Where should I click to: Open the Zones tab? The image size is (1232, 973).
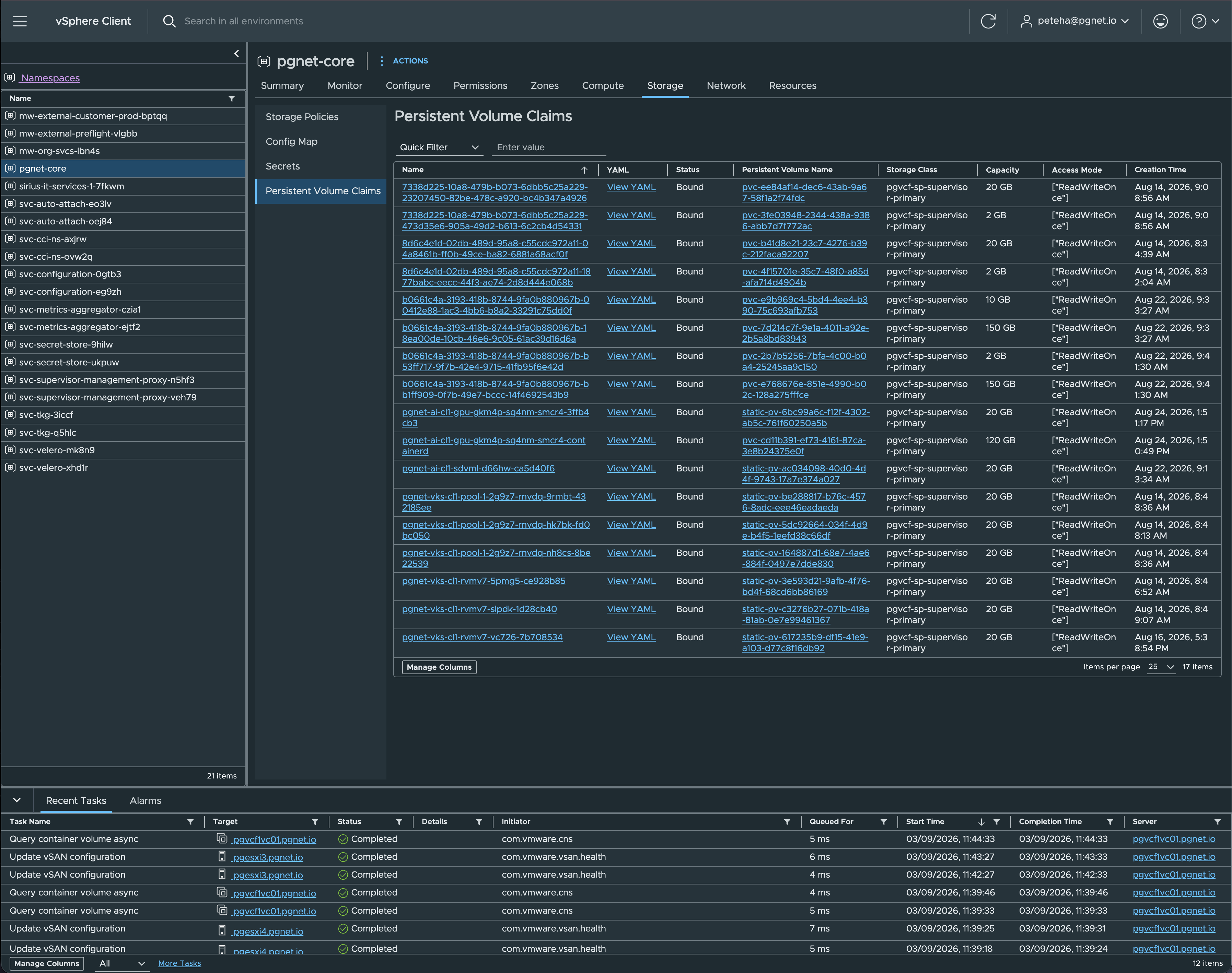coord(544,85)
